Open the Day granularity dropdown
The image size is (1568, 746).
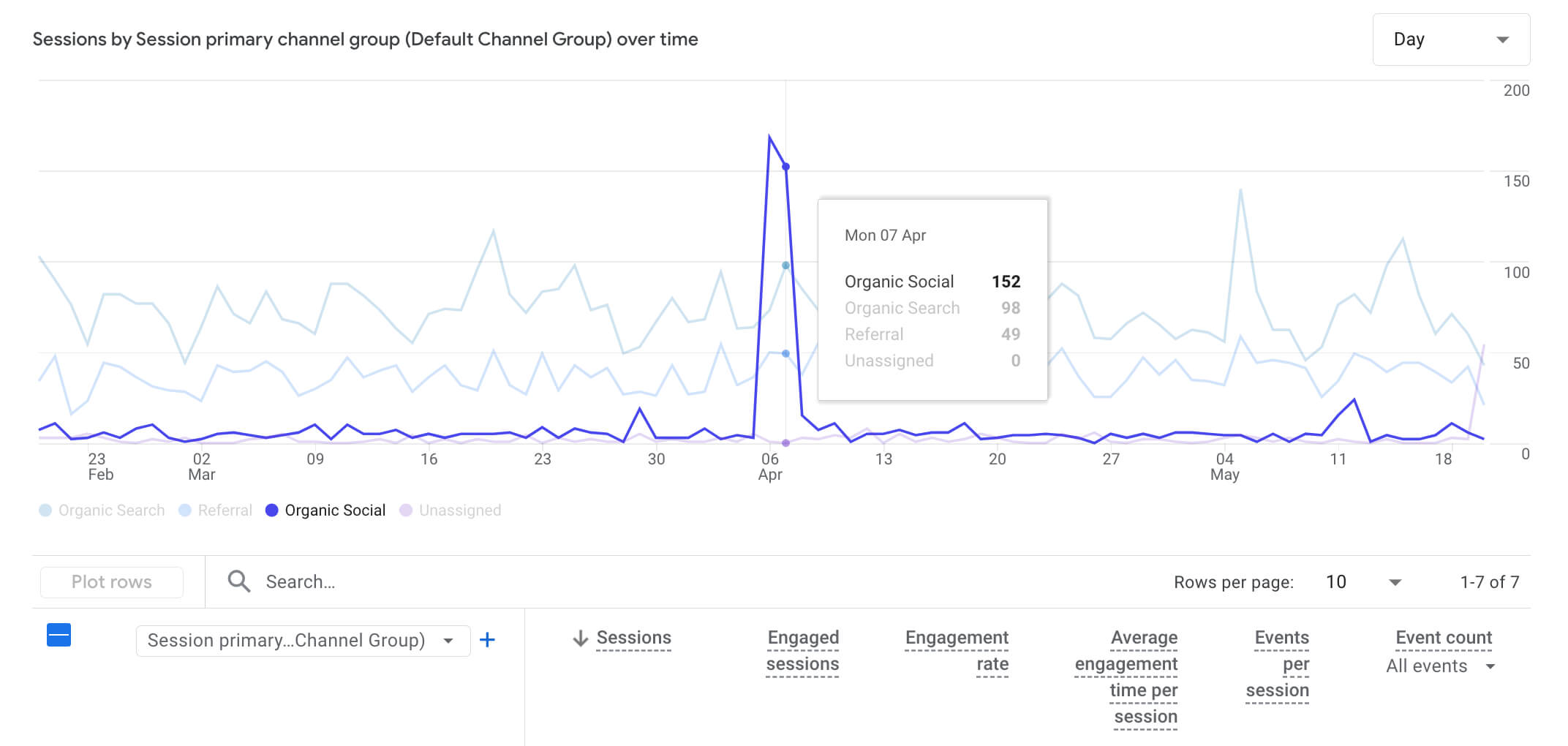point(1450,39)
